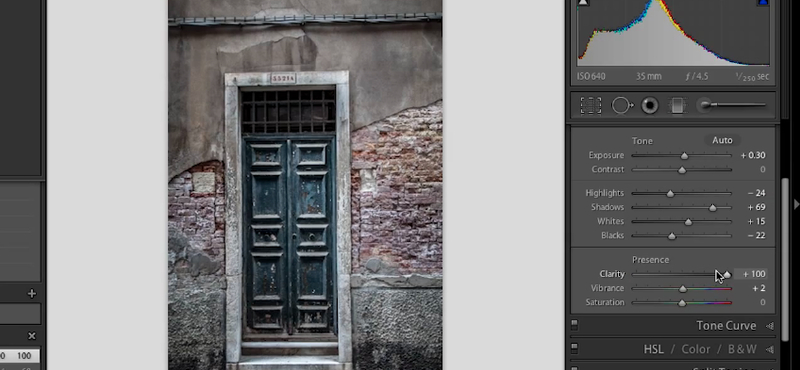Select the Graduated Filter tool
800x370 pixels.
pos(677,106)
